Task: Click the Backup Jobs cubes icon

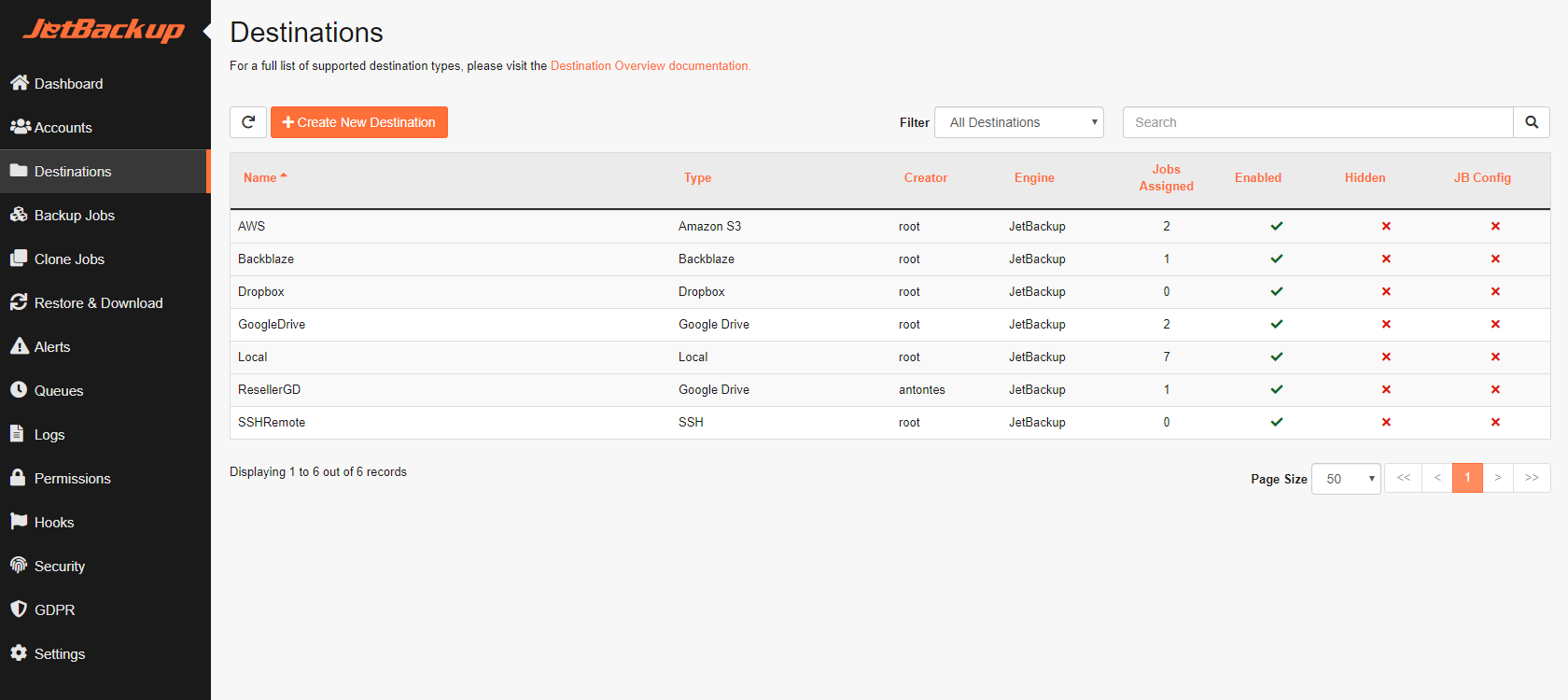Action: 19,215
